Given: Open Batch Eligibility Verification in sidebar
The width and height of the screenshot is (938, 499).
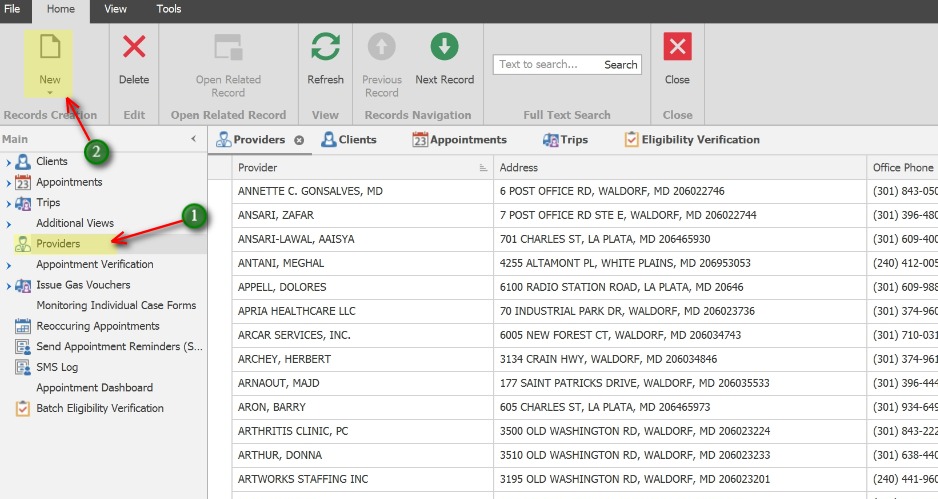Looking at the screenshot, I should tap(99, 408).
